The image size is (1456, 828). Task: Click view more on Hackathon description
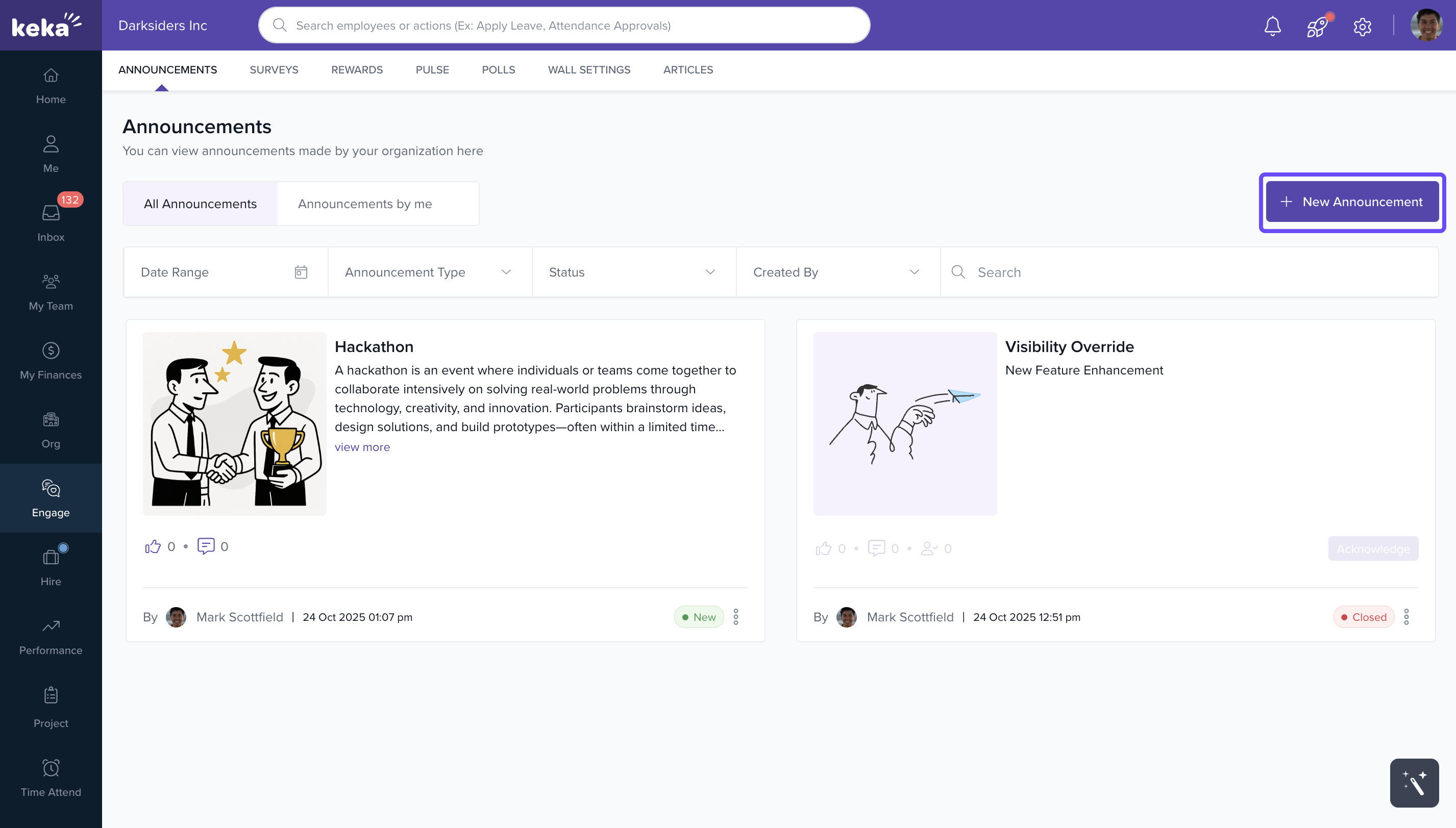pyautogui.click(x=362, y=447)
